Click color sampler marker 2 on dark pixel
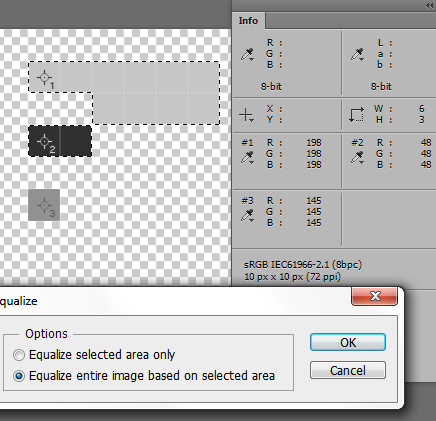 (x=44, y=142)
